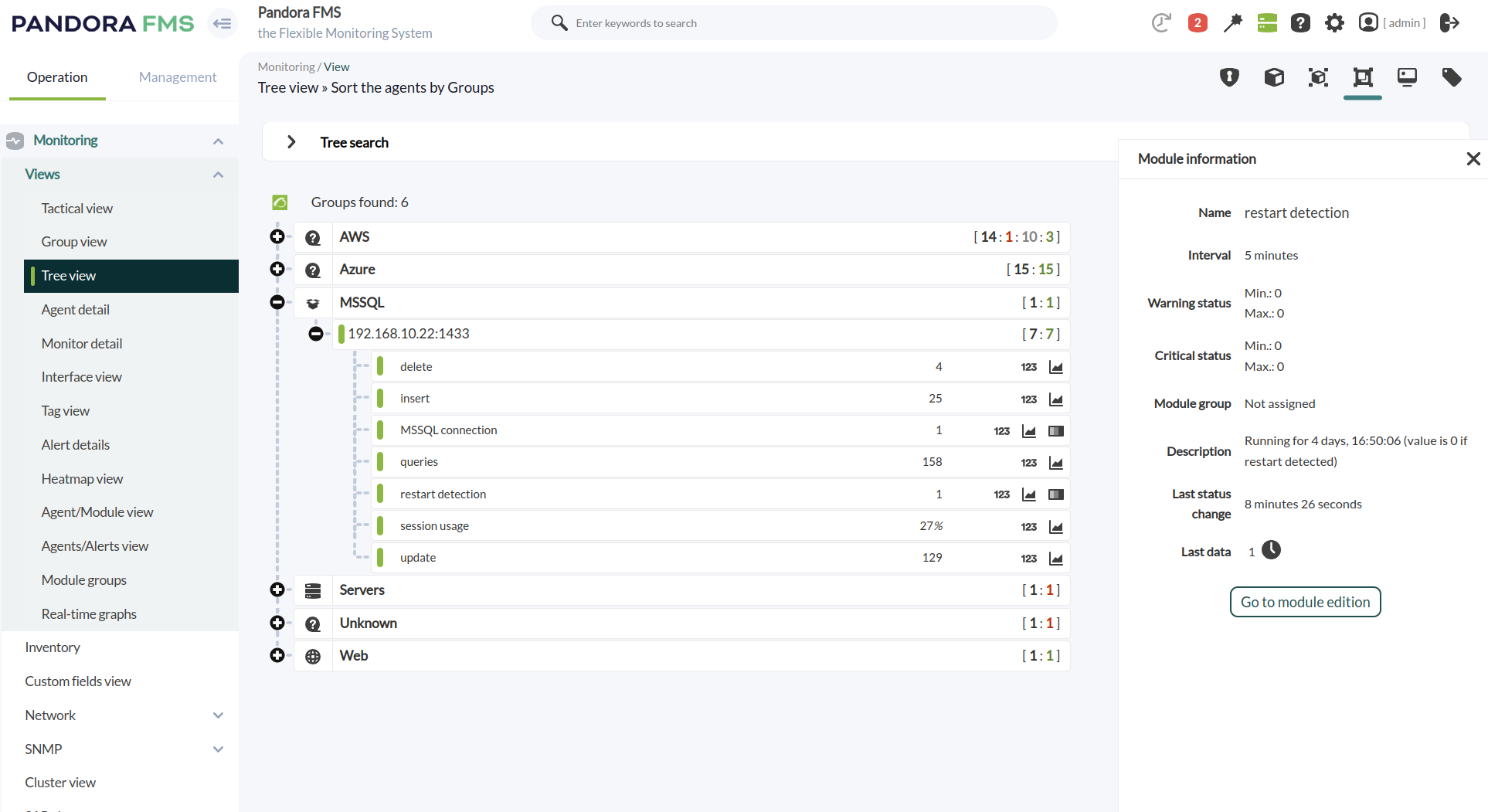Viewport: 1488px width, 812px height.
Task: Open graph icon for the delete module
Action: point(1055,367)
